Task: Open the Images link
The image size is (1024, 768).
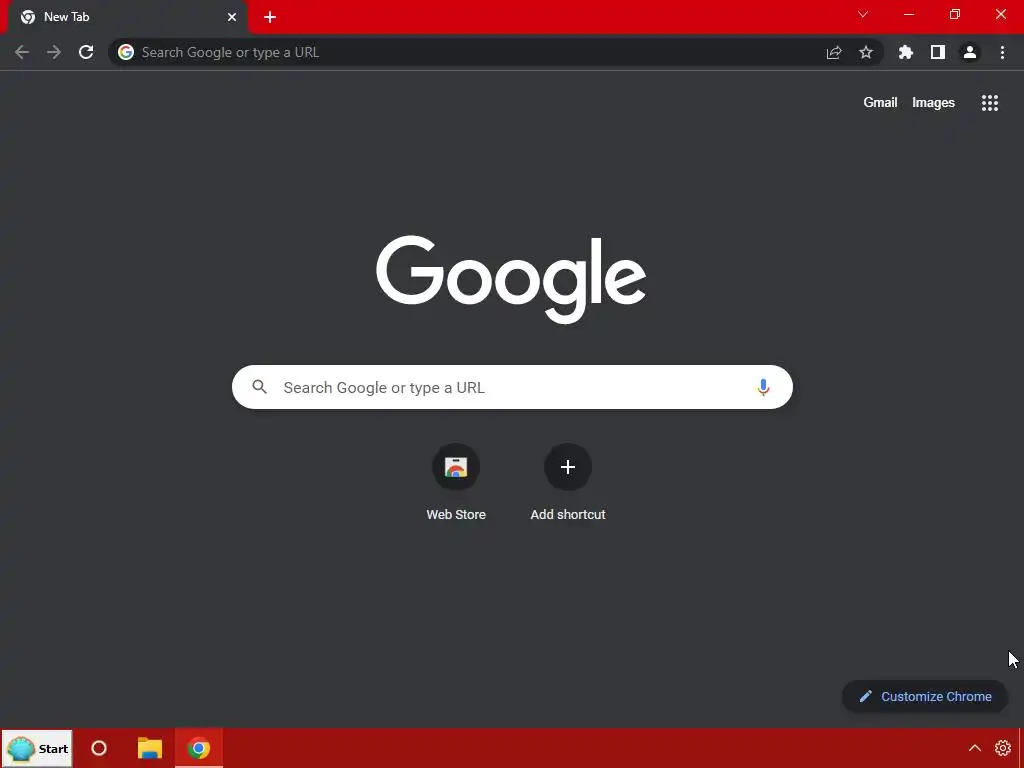Action: pos(933,103)
